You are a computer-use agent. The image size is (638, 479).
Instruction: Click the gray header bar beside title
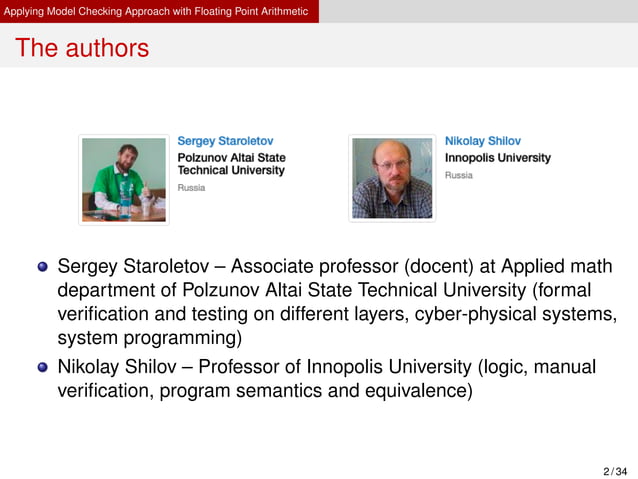click(x=478, y=11)
